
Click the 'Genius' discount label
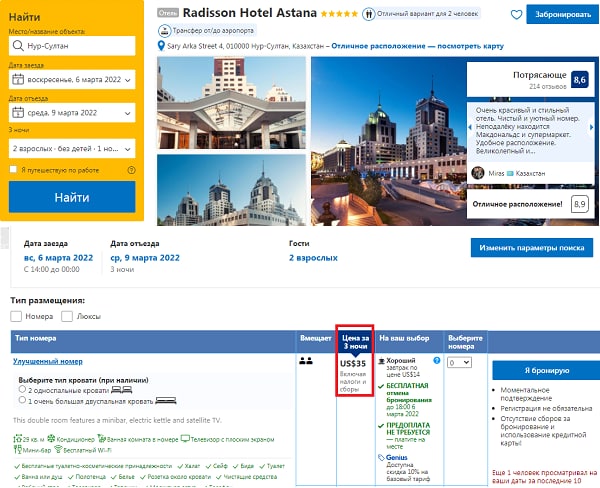click(397, 458)
